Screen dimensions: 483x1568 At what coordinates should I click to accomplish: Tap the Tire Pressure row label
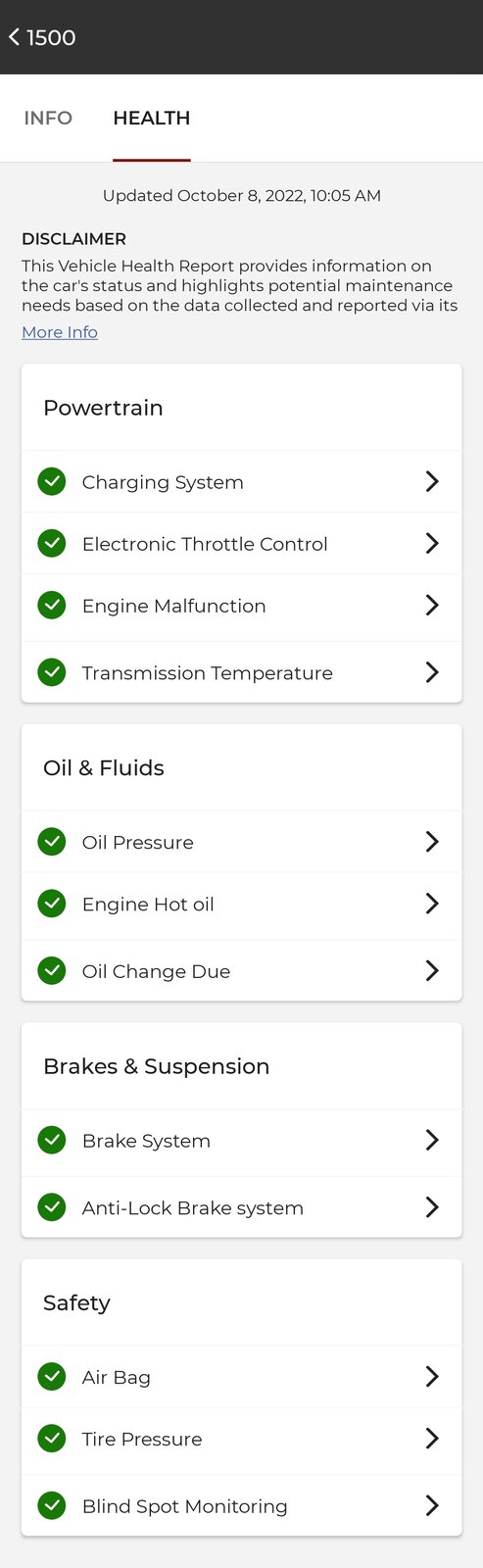[142, 1439]
